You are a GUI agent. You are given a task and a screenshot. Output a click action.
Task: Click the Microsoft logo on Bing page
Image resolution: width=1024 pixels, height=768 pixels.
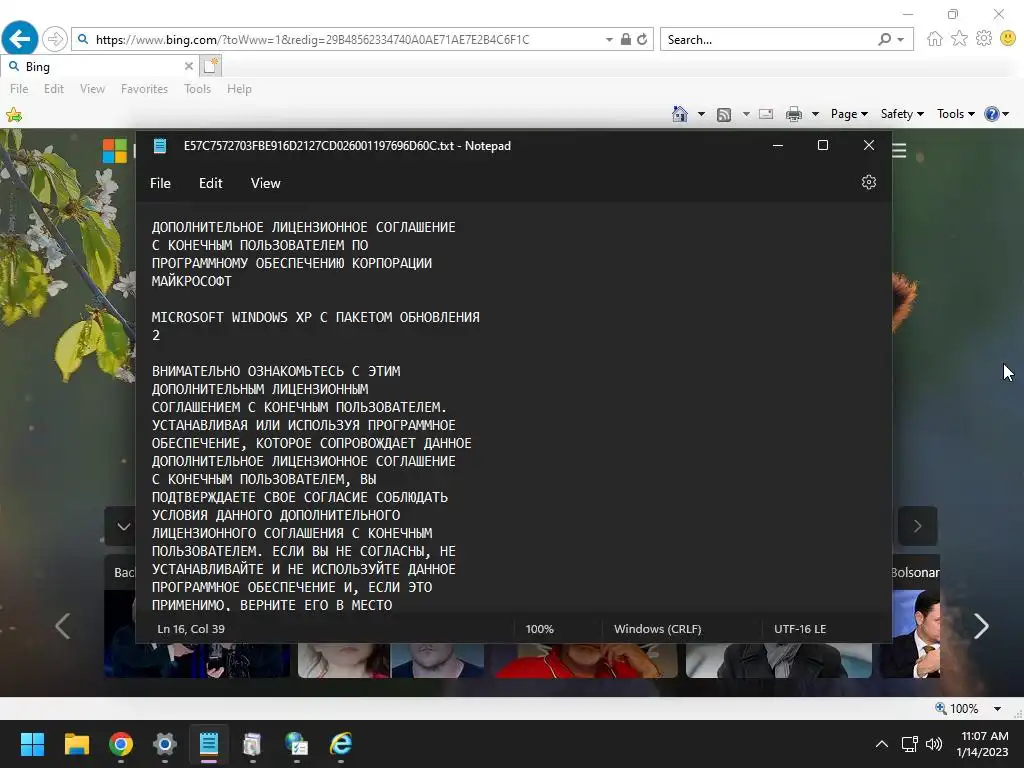115,151
